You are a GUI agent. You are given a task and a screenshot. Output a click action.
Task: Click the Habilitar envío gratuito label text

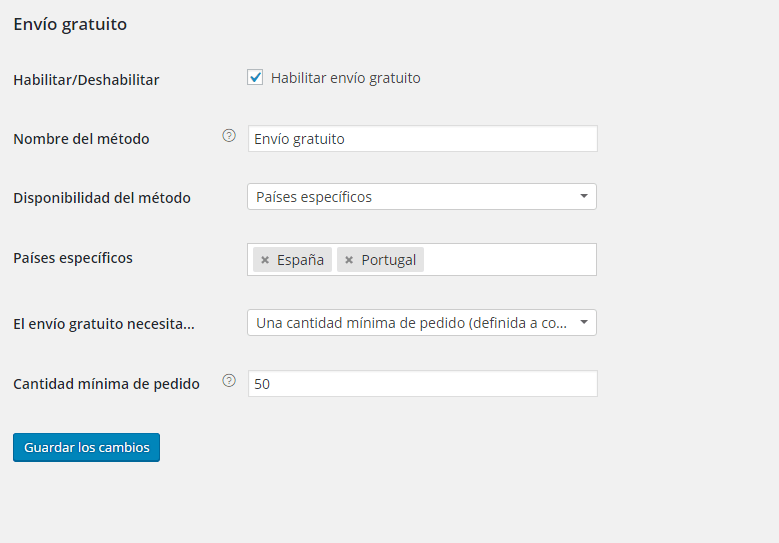click(x=346, y=78)
